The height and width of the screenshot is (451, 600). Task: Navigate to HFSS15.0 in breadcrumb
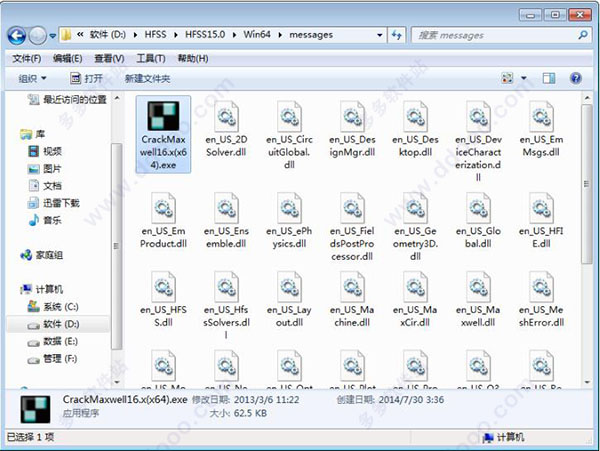205,35
